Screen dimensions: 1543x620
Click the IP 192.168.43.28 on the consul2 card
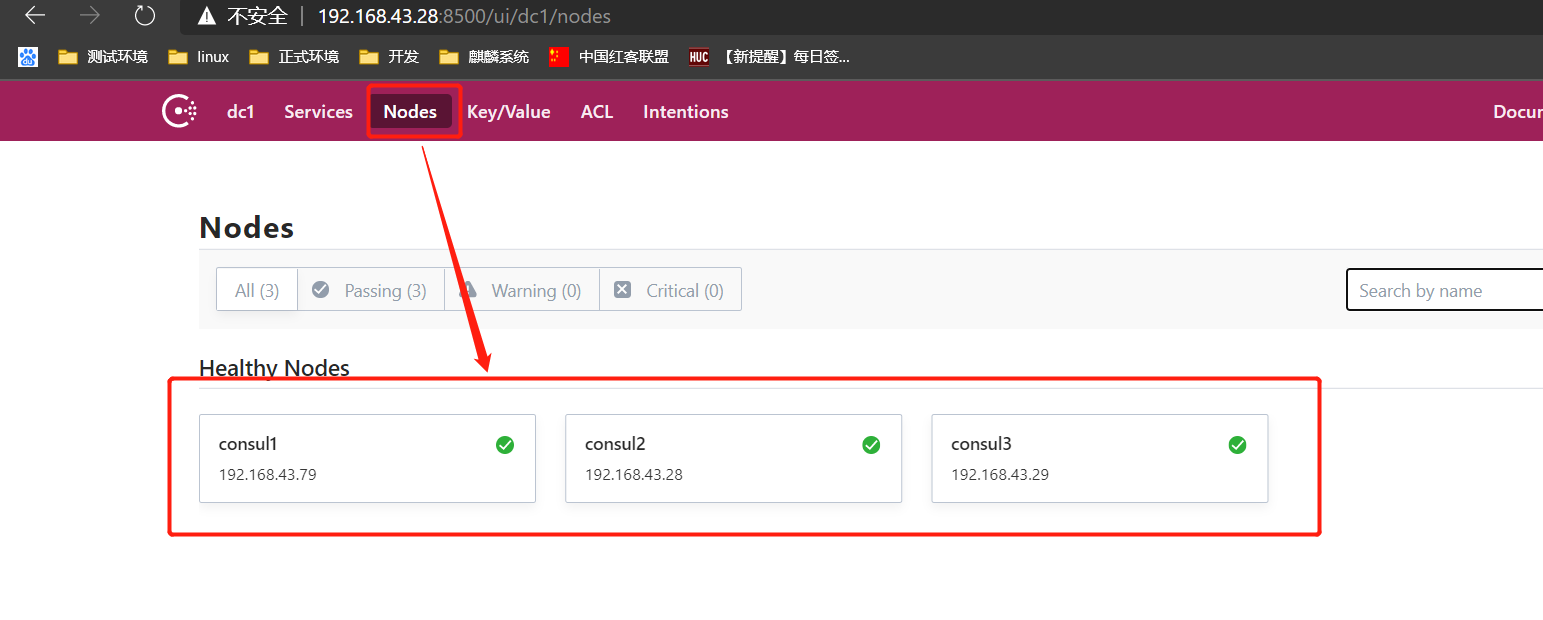tap(634, 474)
